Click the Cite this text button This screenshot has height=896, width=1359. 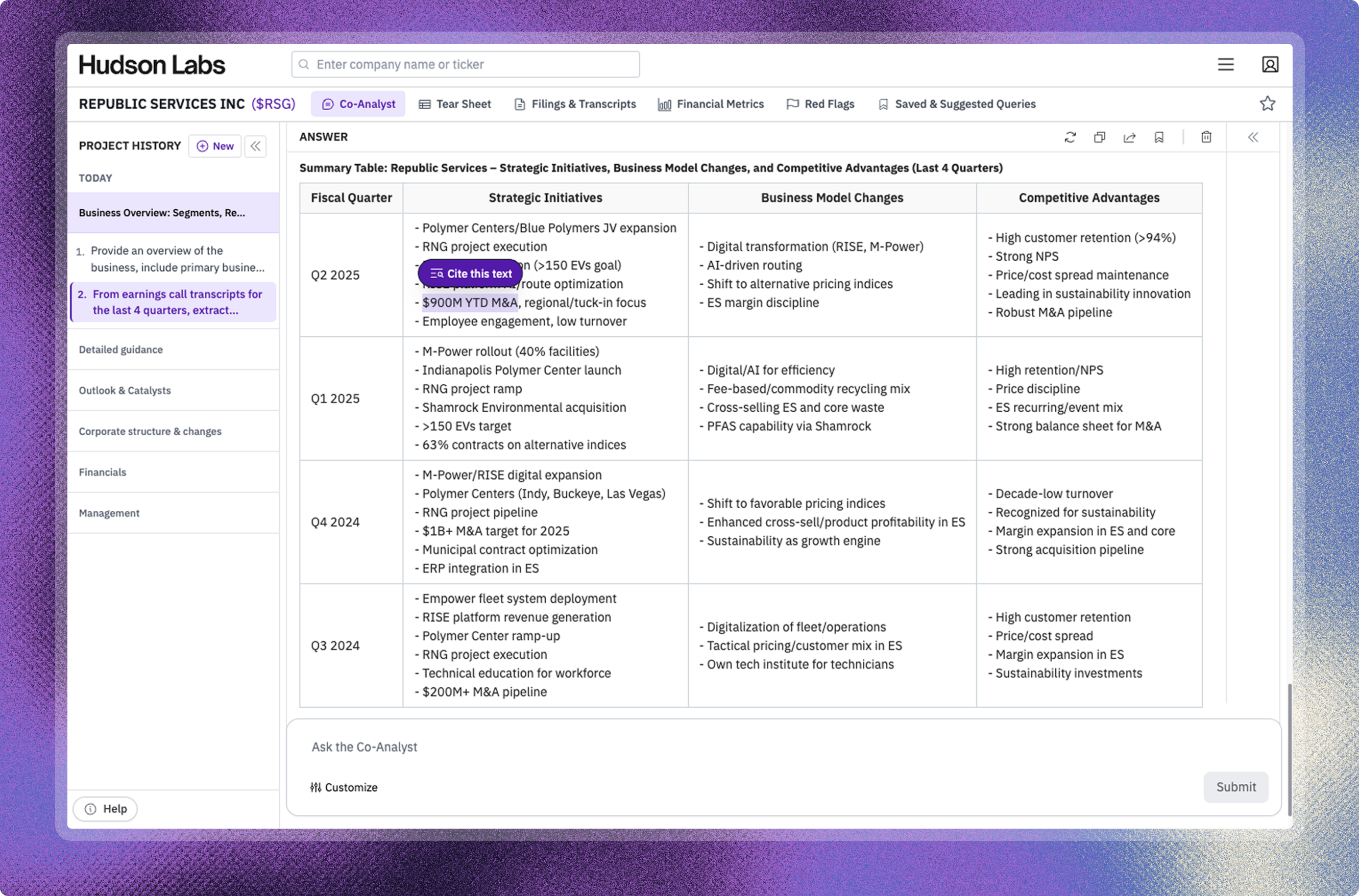click(x=470, y=273)
